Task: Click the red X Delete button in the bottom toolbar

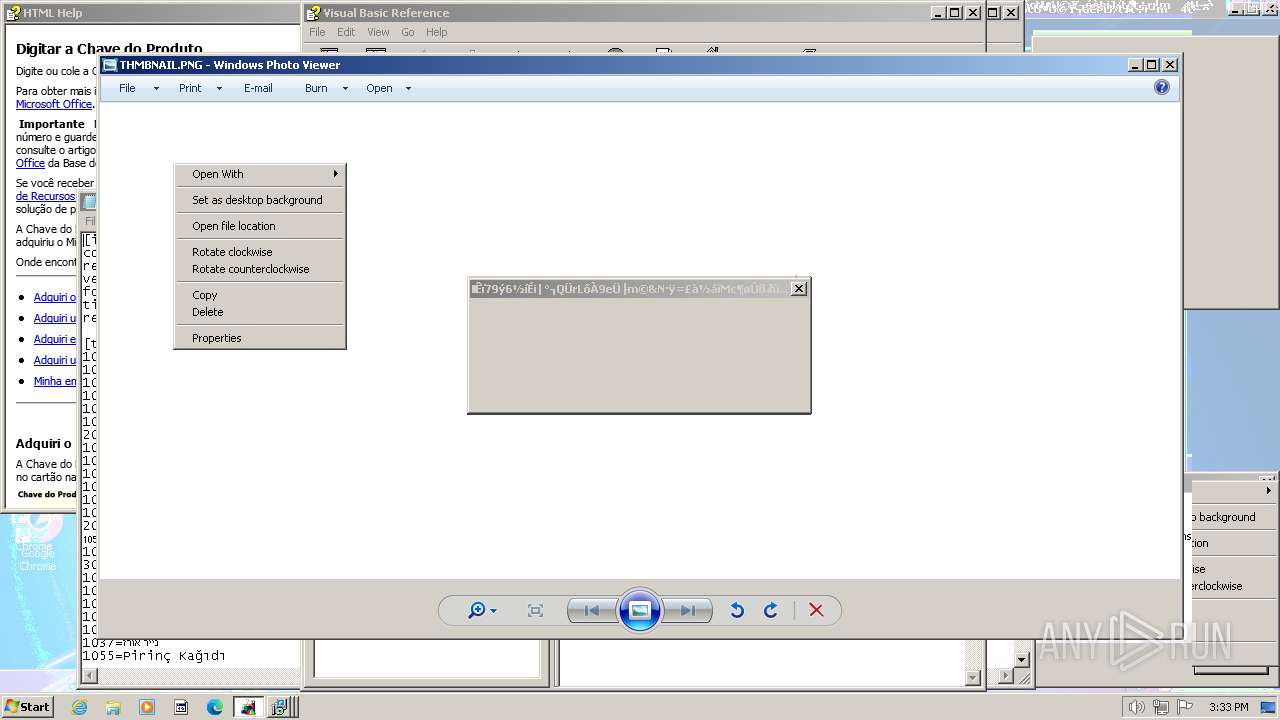Action: (816, 610)
